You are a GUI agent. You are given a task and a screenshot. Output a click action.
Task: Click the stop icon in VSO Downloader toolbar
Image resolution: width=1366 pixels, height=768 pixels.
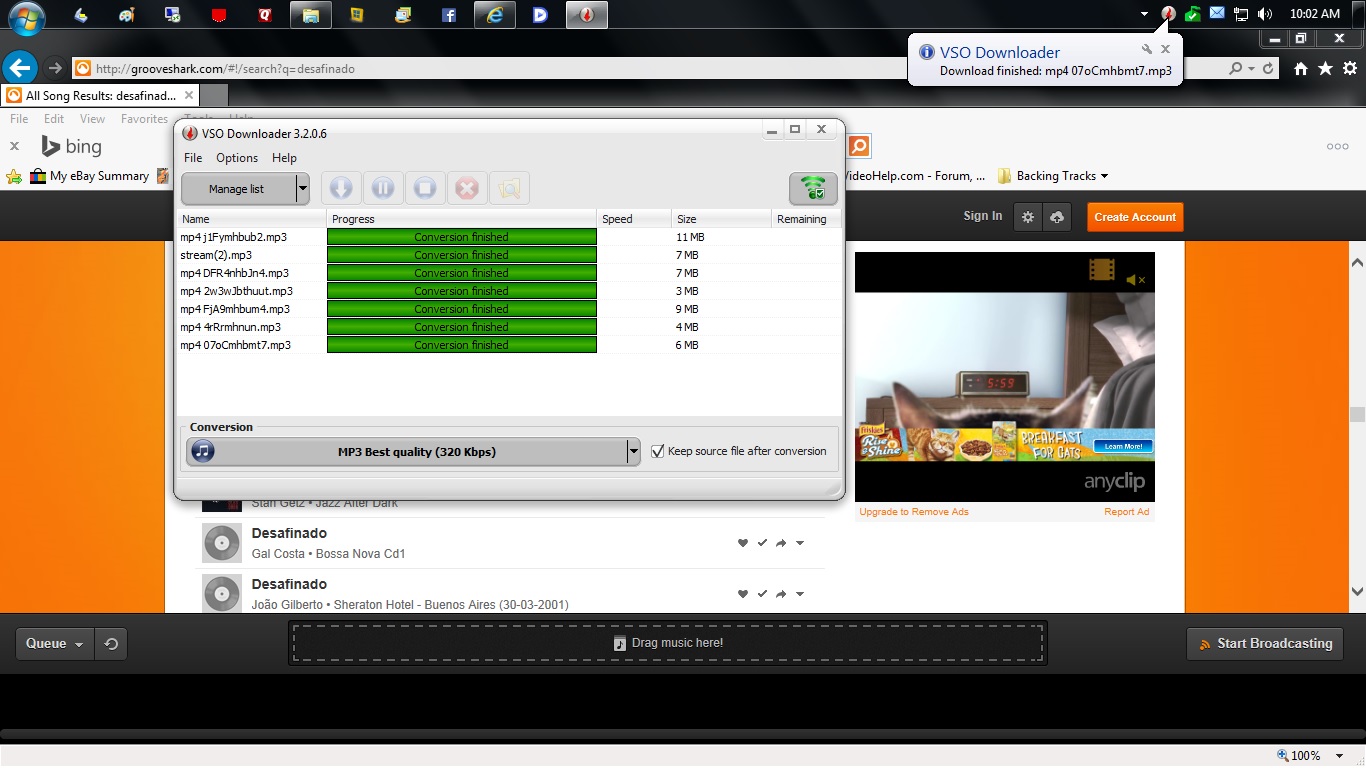pyautogui.click(x=425, y=188)
